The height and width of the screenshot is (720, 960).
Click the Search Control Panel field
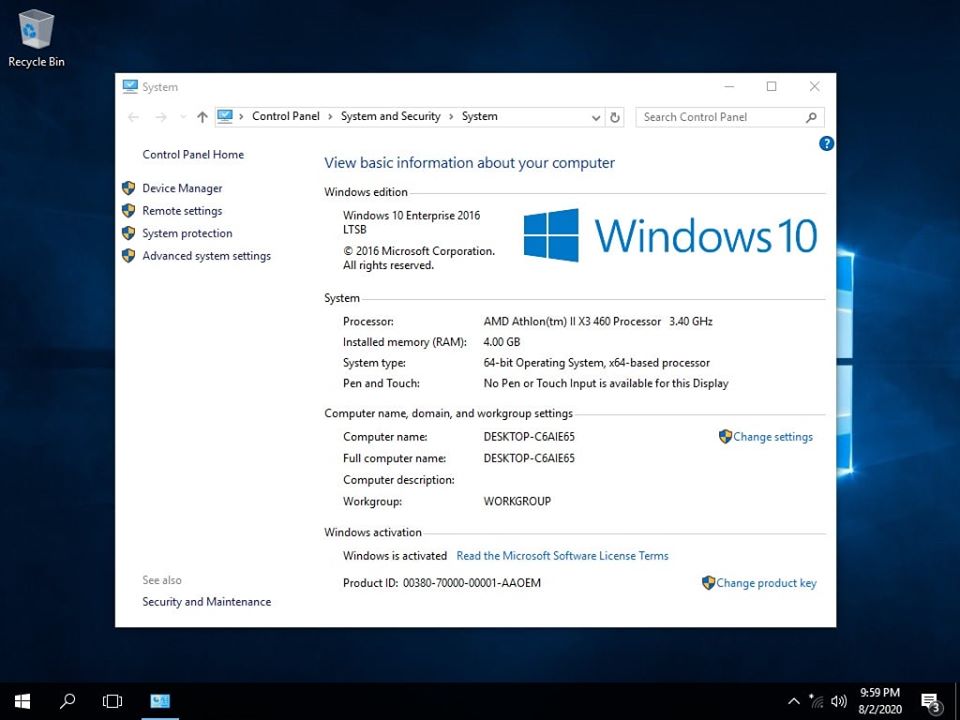tap(730, 117)
